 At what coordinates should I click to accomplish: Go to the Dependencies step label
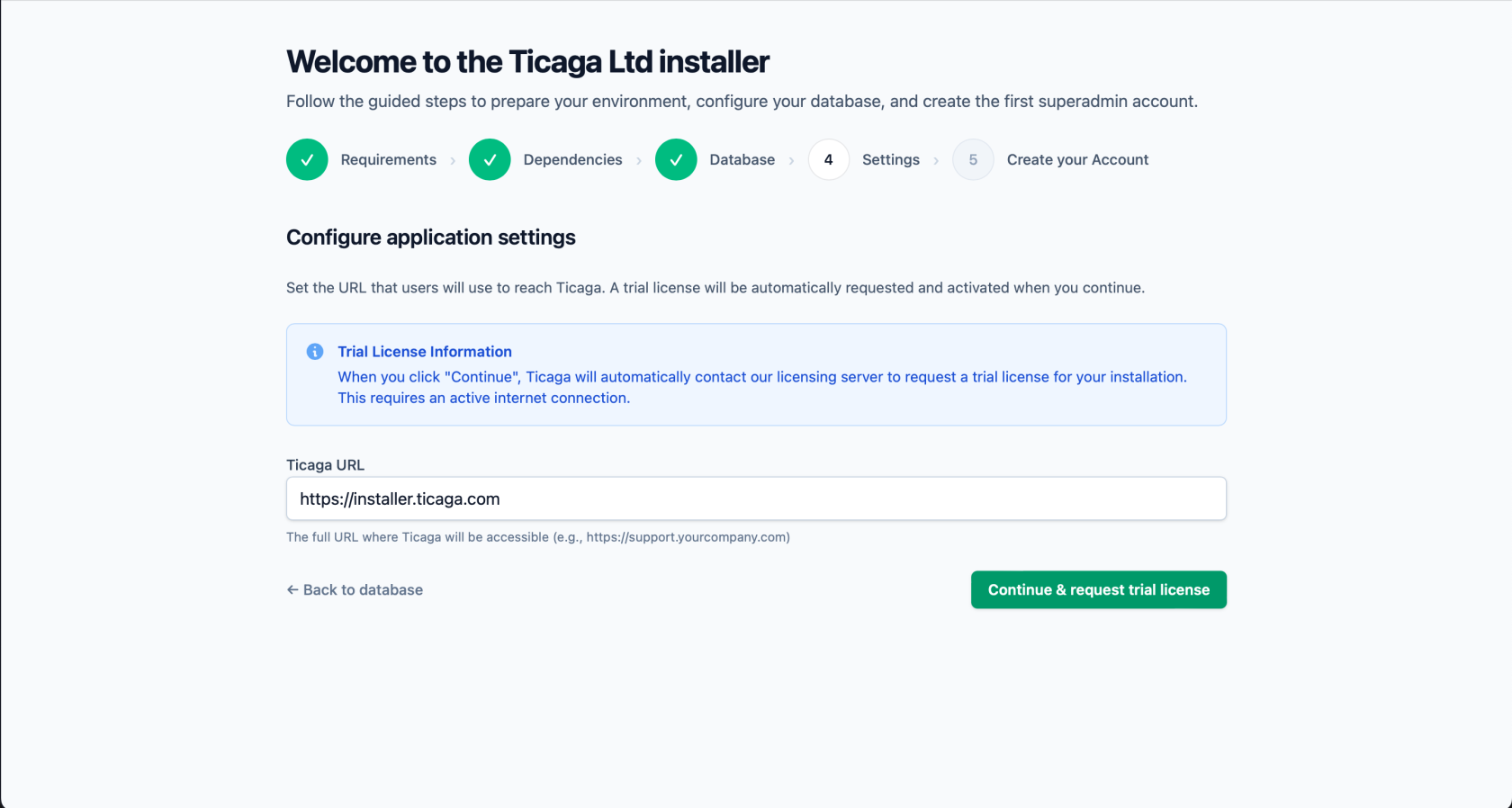click(x=572, y=160)
